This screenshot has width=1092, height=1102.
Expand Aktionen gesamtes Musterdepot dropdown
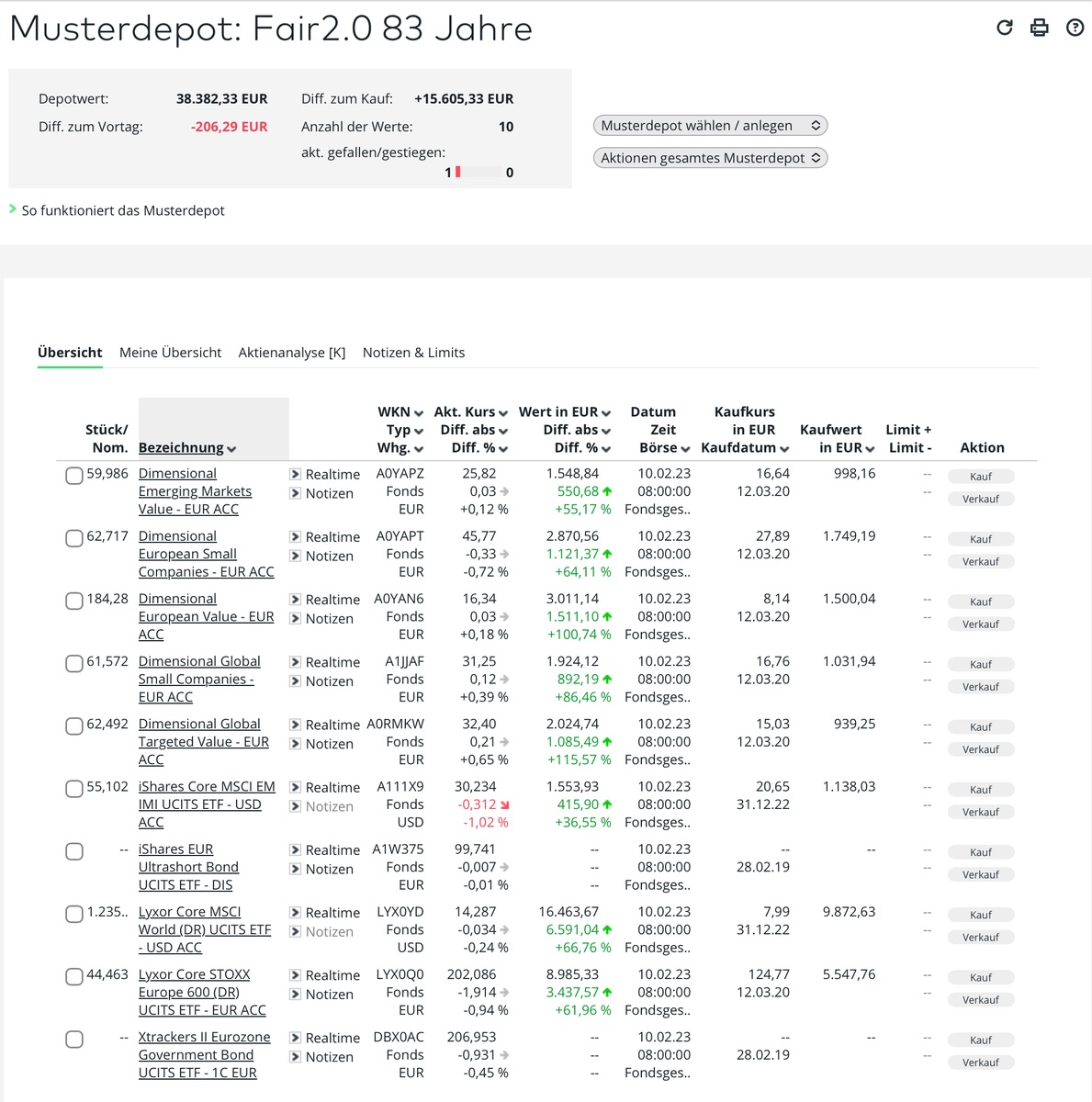(x=710, y=158)
